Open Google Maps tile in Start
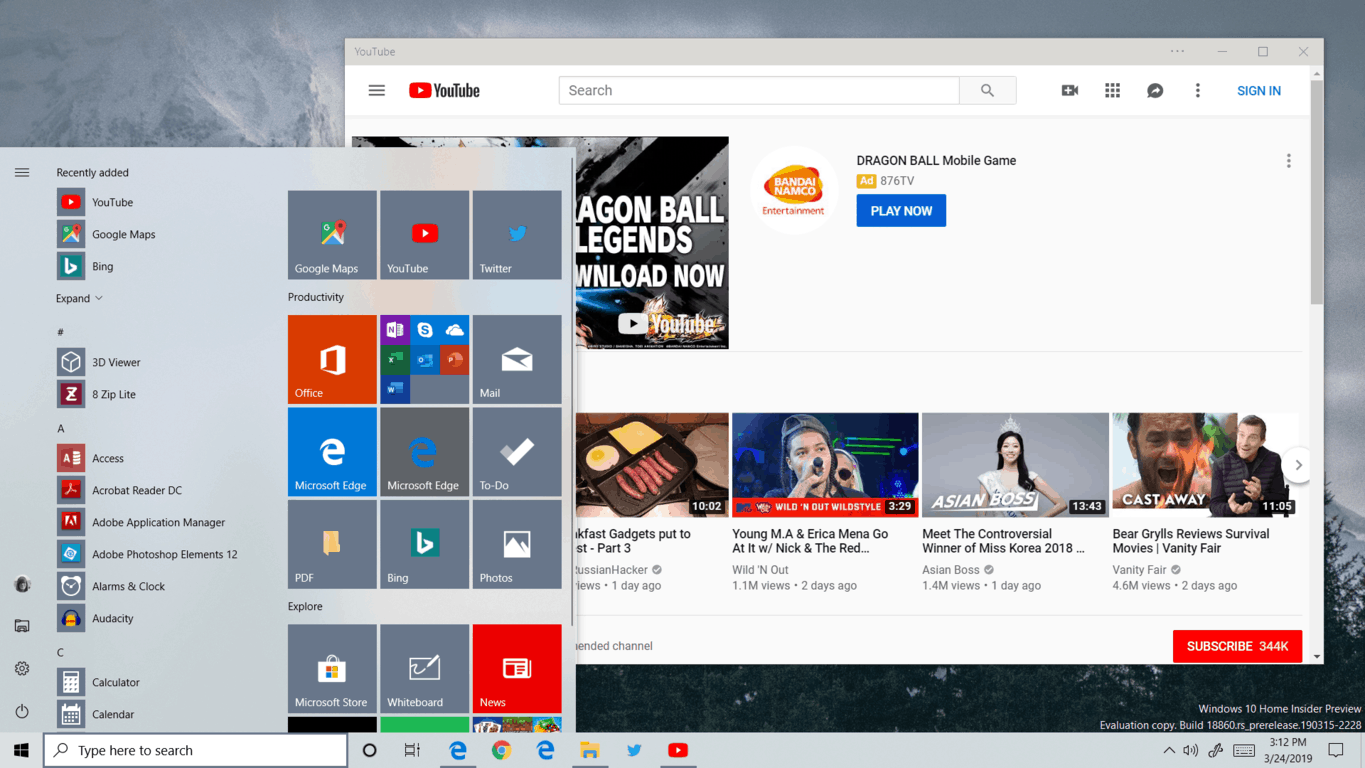Image resolution: width=1365 pixels, height=768 pixels. point(332,235)
